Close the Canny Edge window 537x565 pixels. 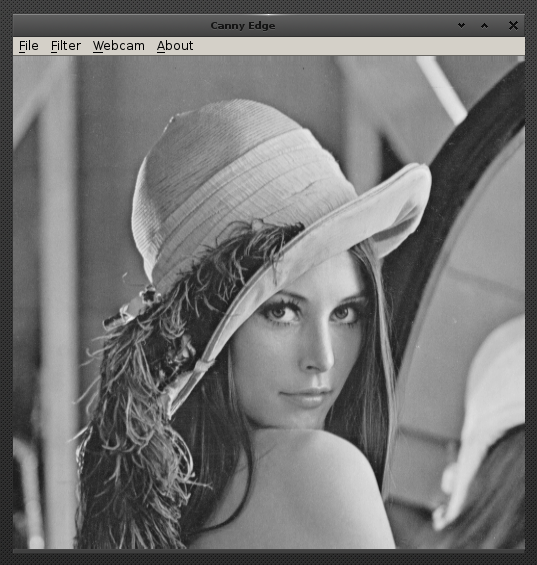click(513, 26)
